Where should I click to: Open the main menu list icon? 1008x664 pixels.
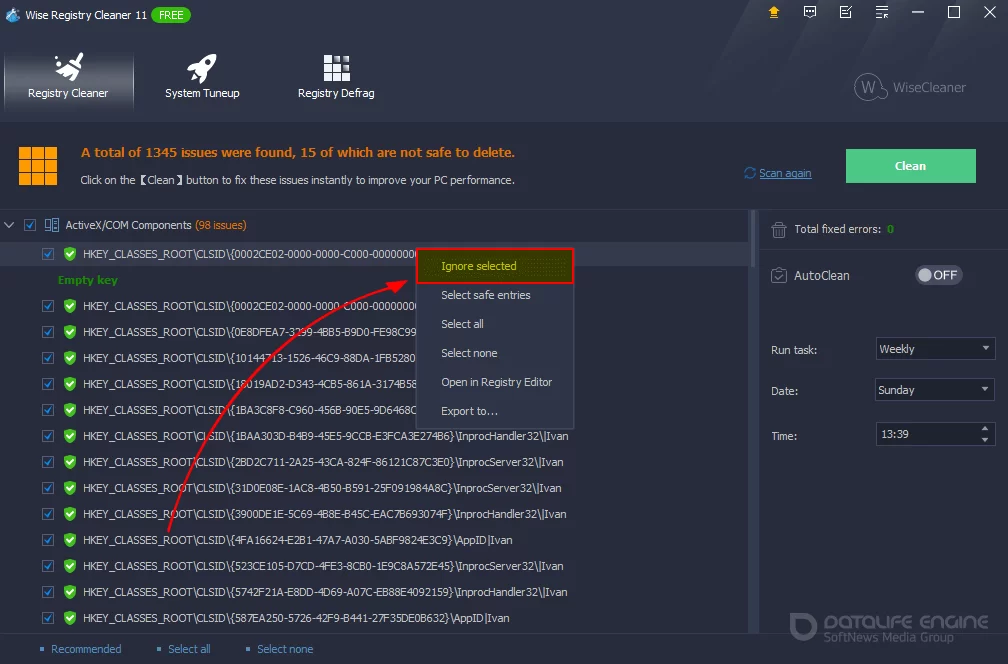coord(882,13)
